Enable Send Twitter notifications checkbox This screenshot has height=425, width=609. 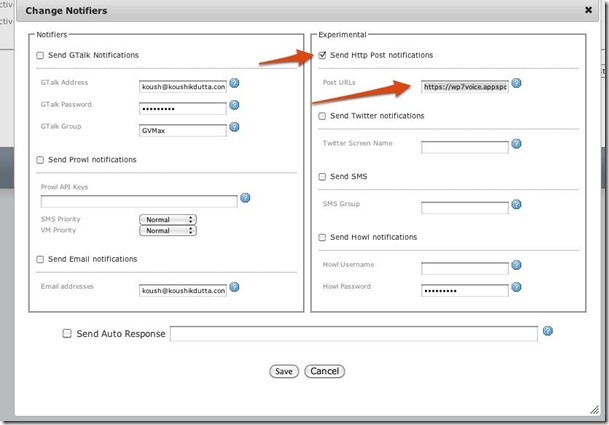coord(322,116)
